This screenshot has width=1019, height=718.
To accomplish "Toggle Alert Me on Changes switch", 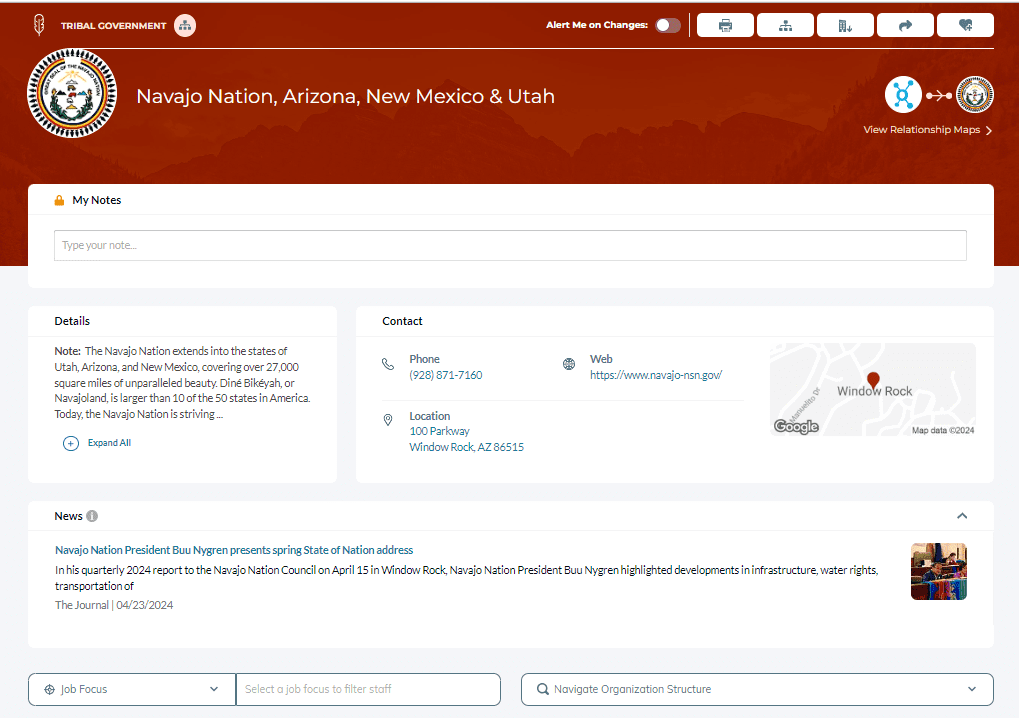I will pyautogui.click(x=668, y=26).
